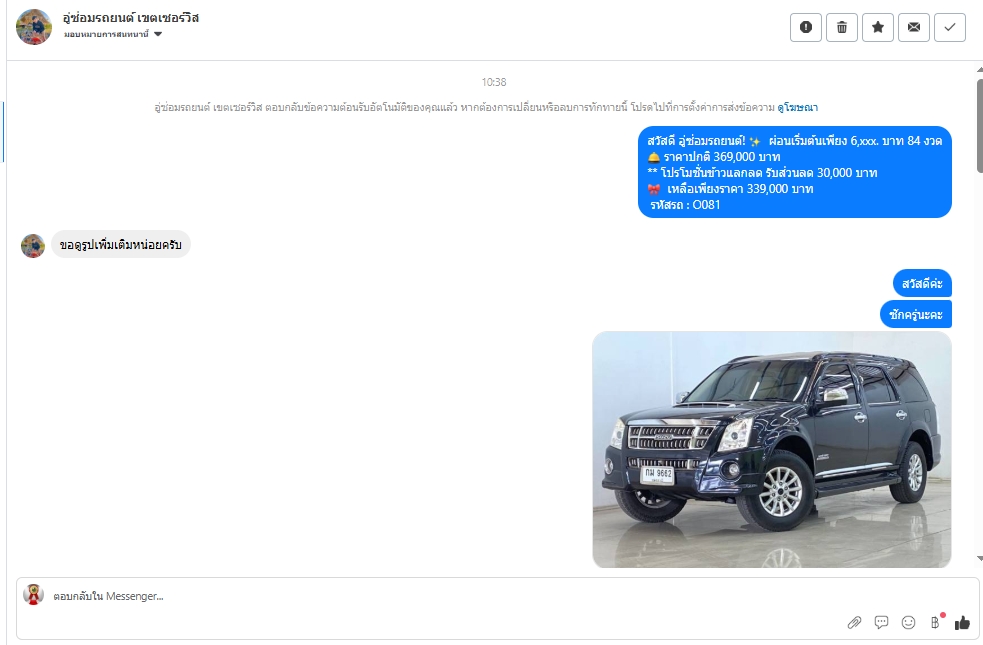Open saved replies speech bubble icon
The image size is (983, 645).
tap(881, 622)
